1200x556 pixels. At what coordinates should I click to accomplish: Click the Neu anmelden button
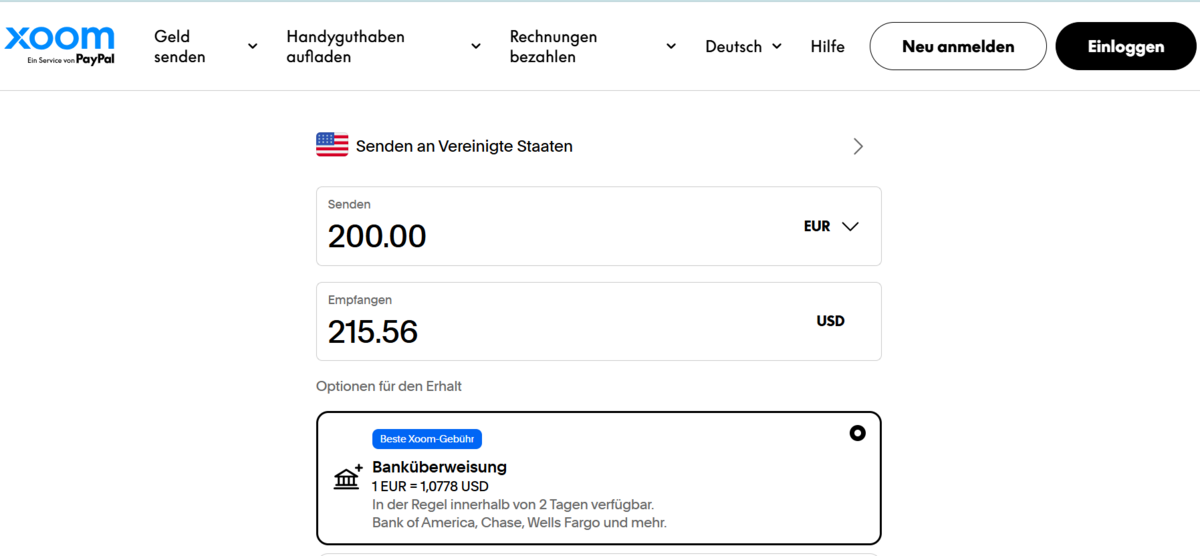coord(958,46)
